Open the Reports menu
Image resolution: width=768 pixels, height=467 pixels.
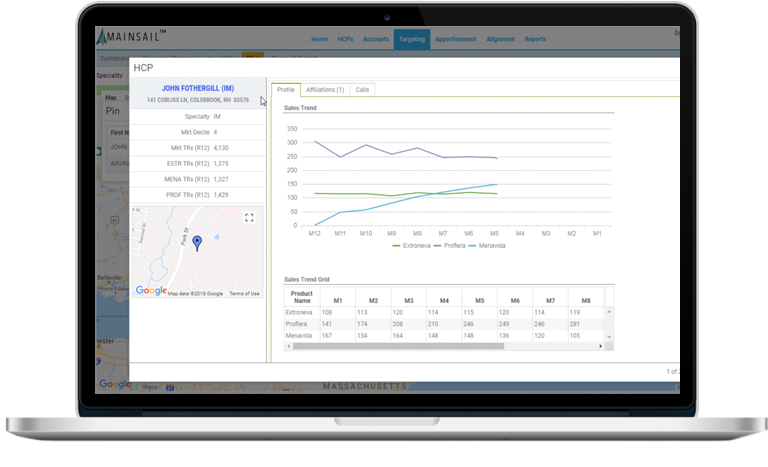pyautogui.click(x=535, y=39)
